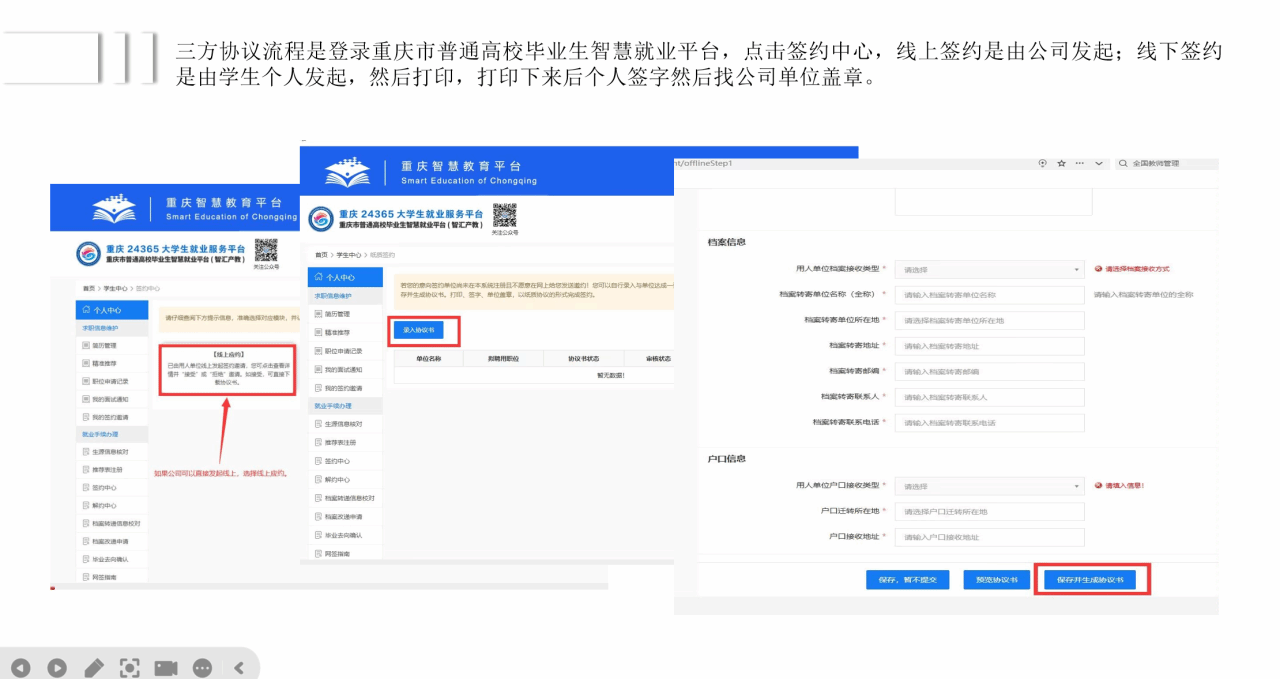Viewport: 1280px width, 679px height.
Task: Click 简历管理 icon on 纸质签约 page sidebar
Action: pyautogui.click(x=318, y=314)
